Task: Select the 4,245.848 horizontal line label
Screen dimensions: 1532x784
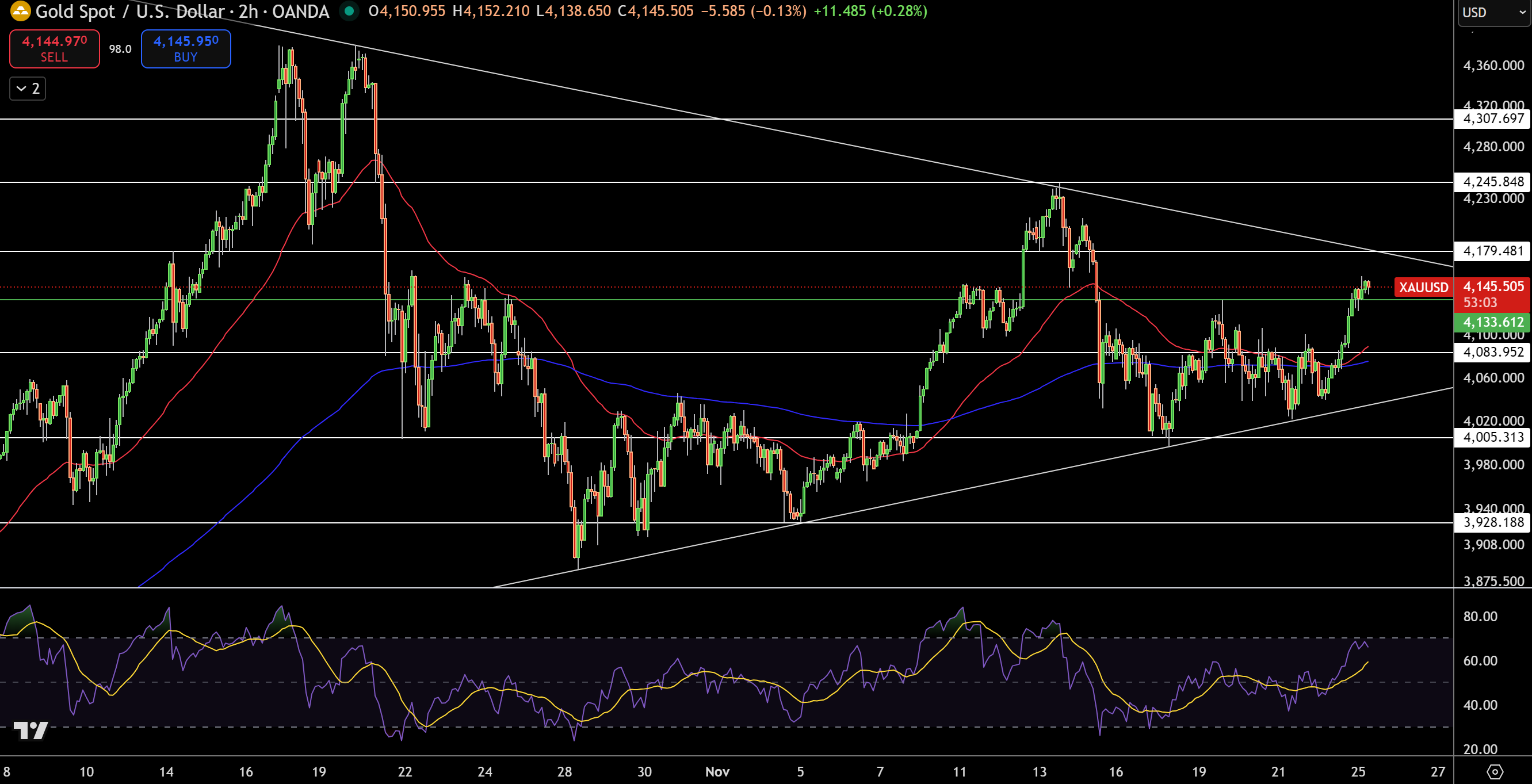Action: (1493, 181)
